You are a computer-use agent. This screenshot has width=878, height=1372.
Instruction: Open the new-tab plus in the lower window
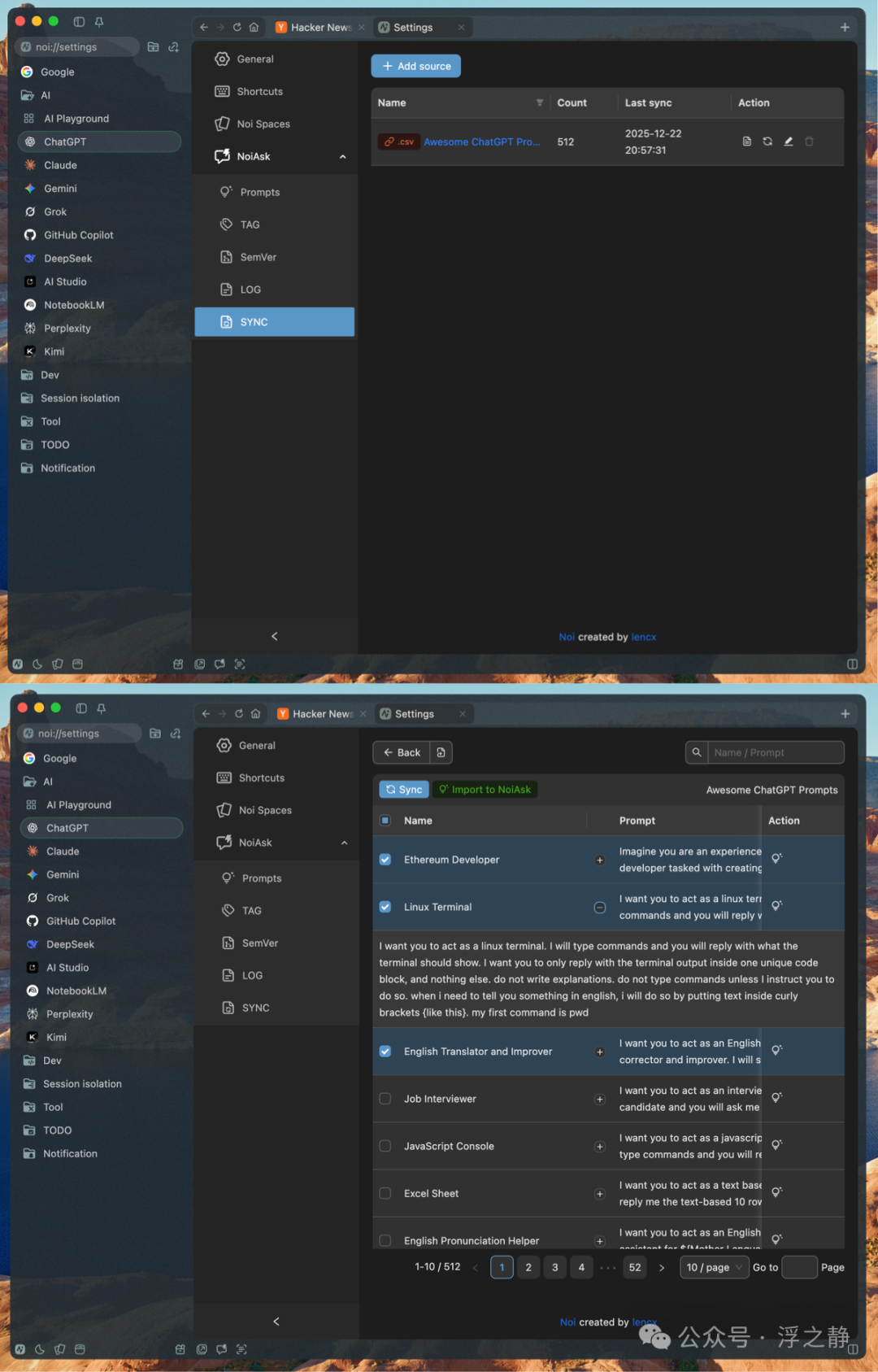tap(845, 713)
